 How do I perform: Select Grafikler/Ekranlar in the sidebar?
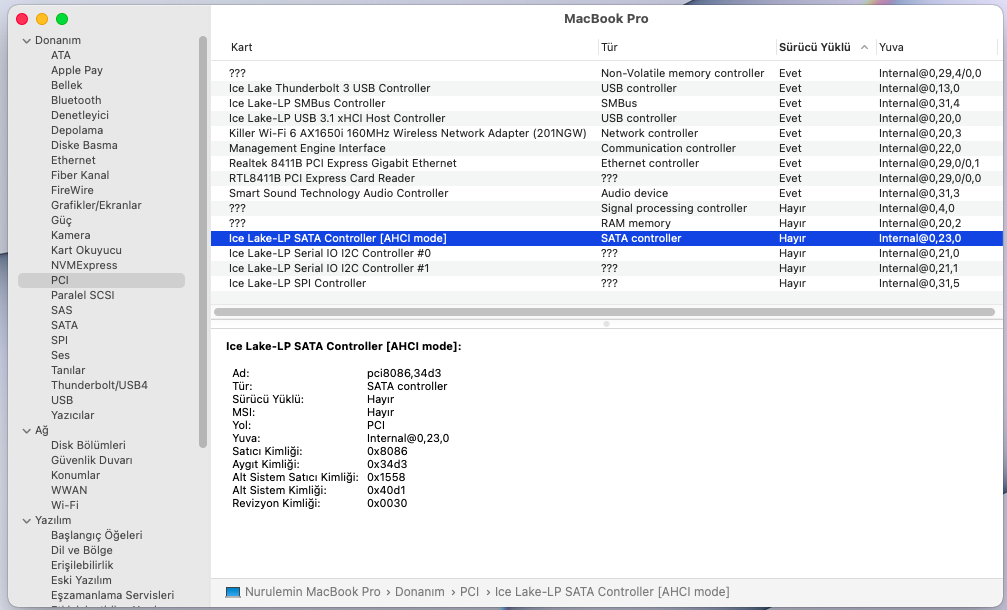coord(96,205)
